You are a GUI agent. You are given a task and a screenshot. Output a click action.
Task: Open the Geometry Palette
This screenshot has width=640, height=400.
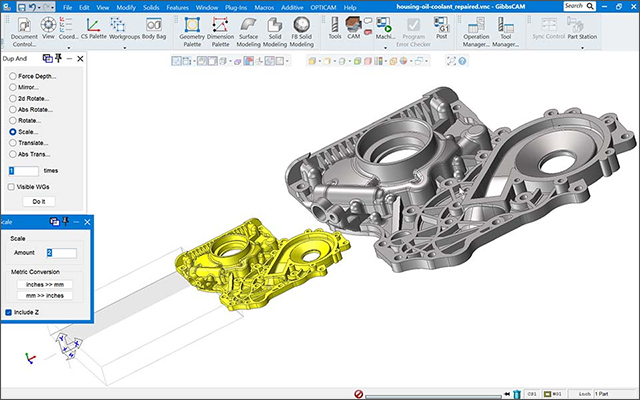tap(190, 29)
